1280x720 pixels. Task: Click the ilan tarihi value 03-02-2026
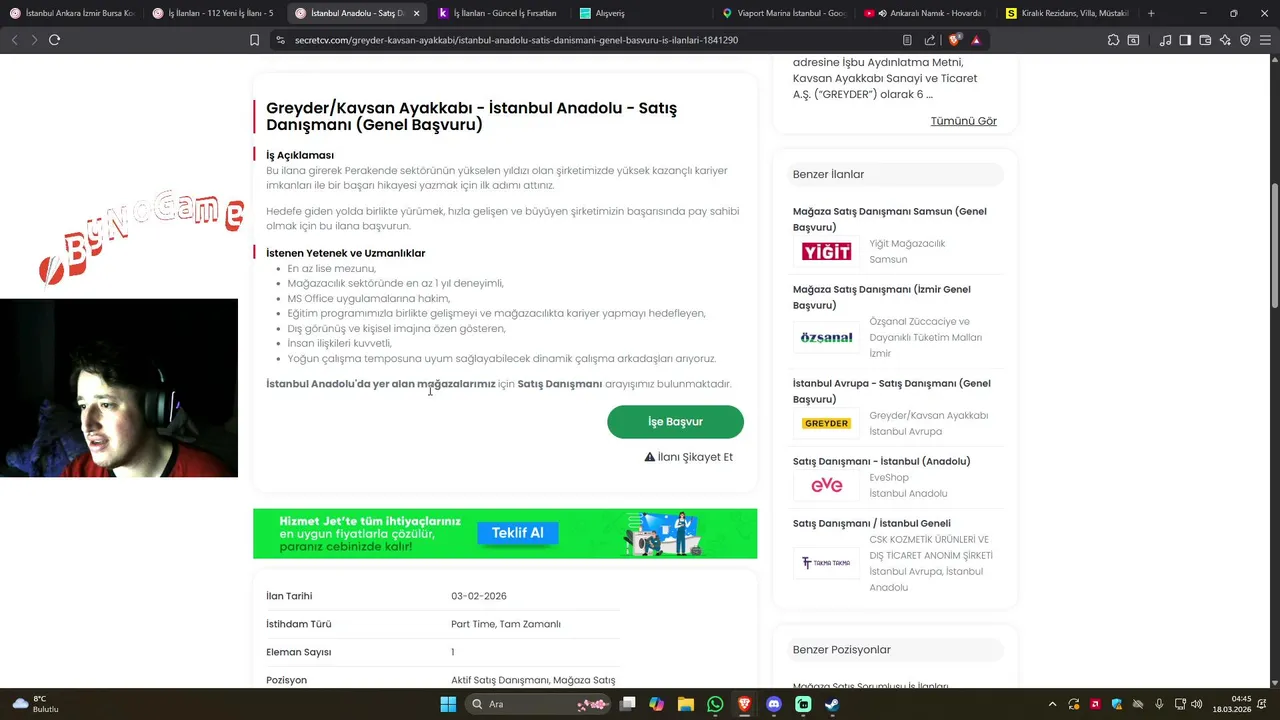point(478,596)
